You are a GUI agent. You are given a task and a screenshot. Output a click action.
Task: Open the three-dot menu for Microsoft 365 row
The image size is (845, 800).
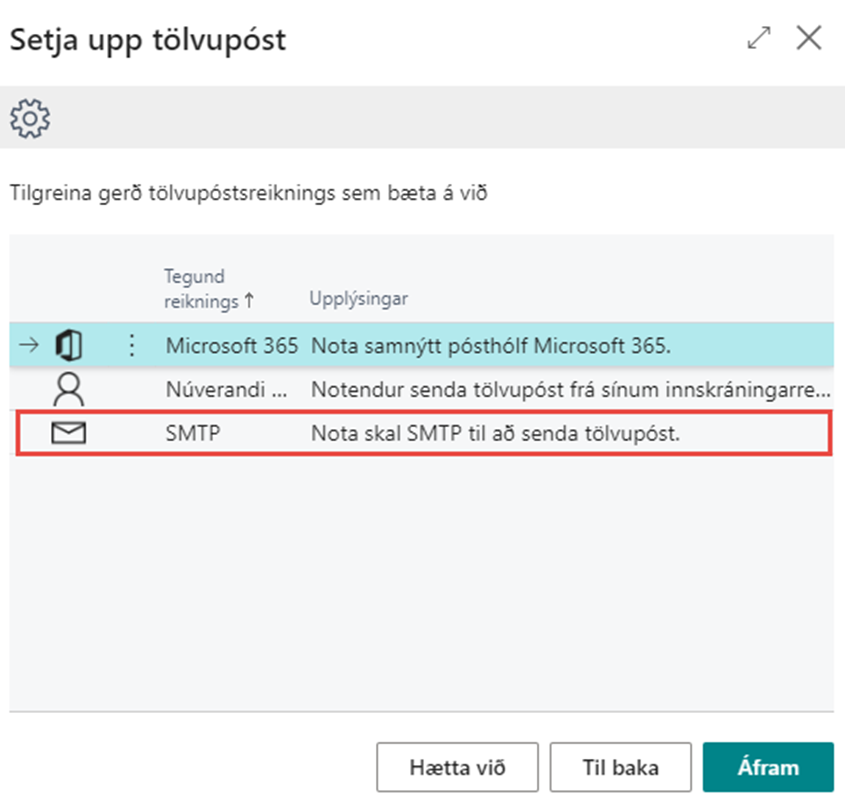tap(131, 346)
